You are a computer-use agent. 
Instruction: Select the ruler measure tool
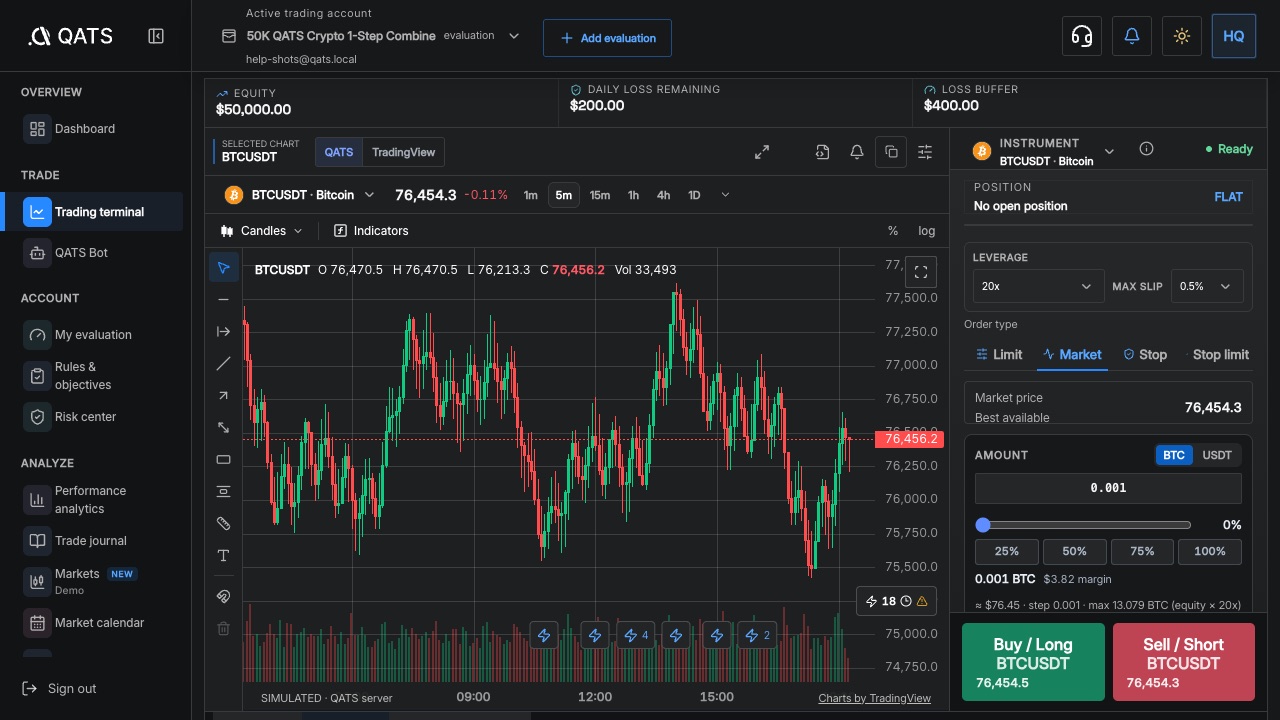[223, 523]
